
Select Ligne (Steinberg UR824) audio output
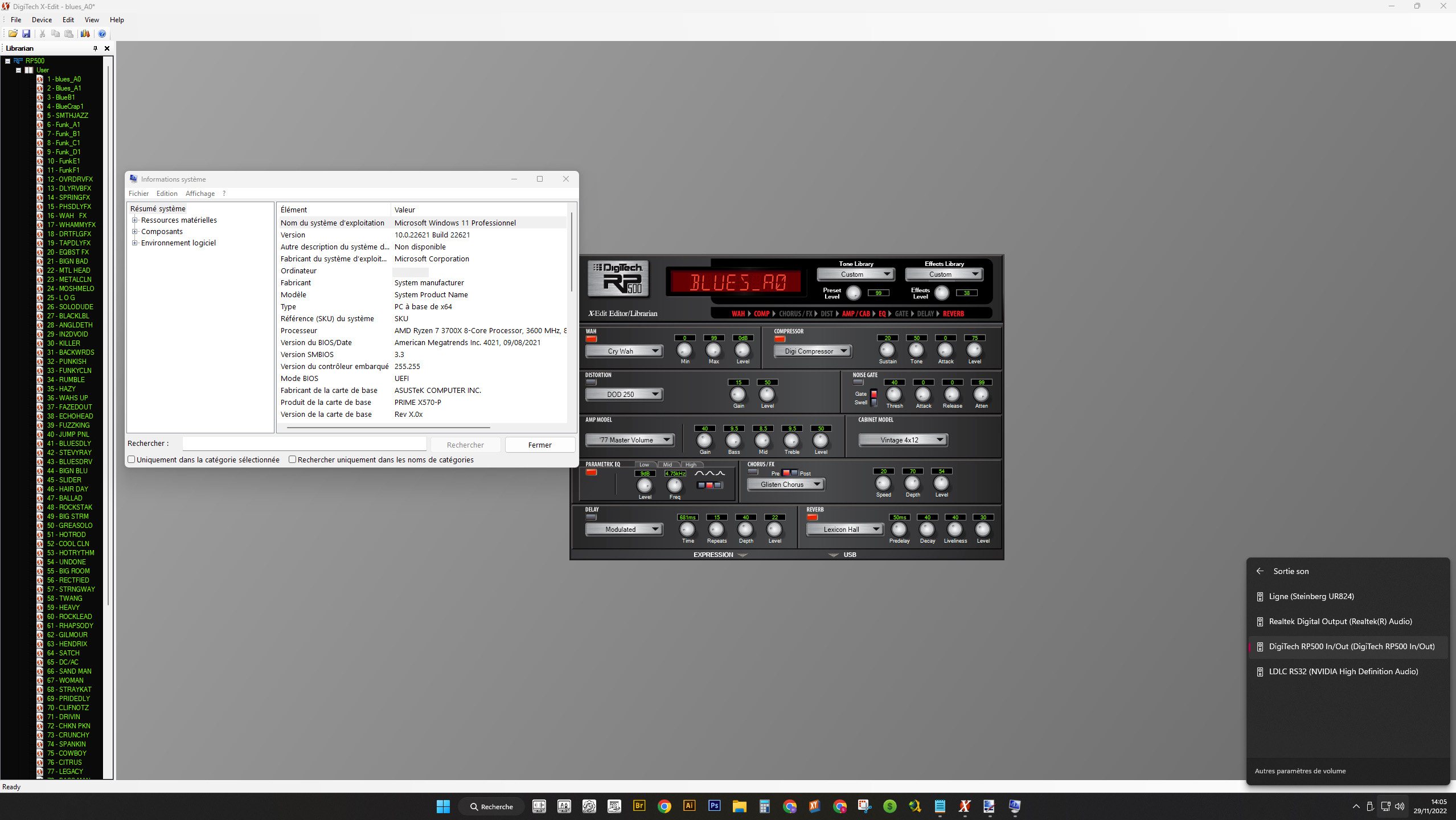click(1311, 596)
